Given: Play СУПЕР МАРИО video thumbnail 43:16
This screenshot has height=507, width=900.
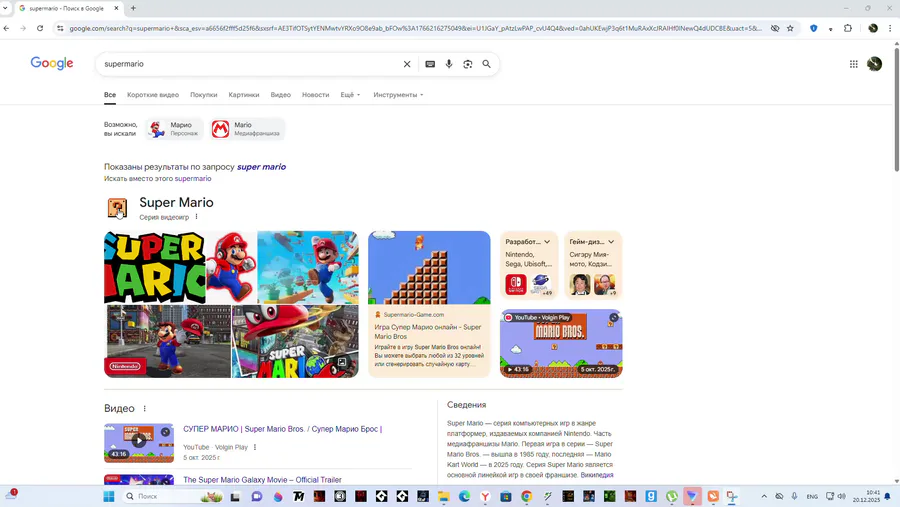Looking at the screenshot, I should point(139,443).
